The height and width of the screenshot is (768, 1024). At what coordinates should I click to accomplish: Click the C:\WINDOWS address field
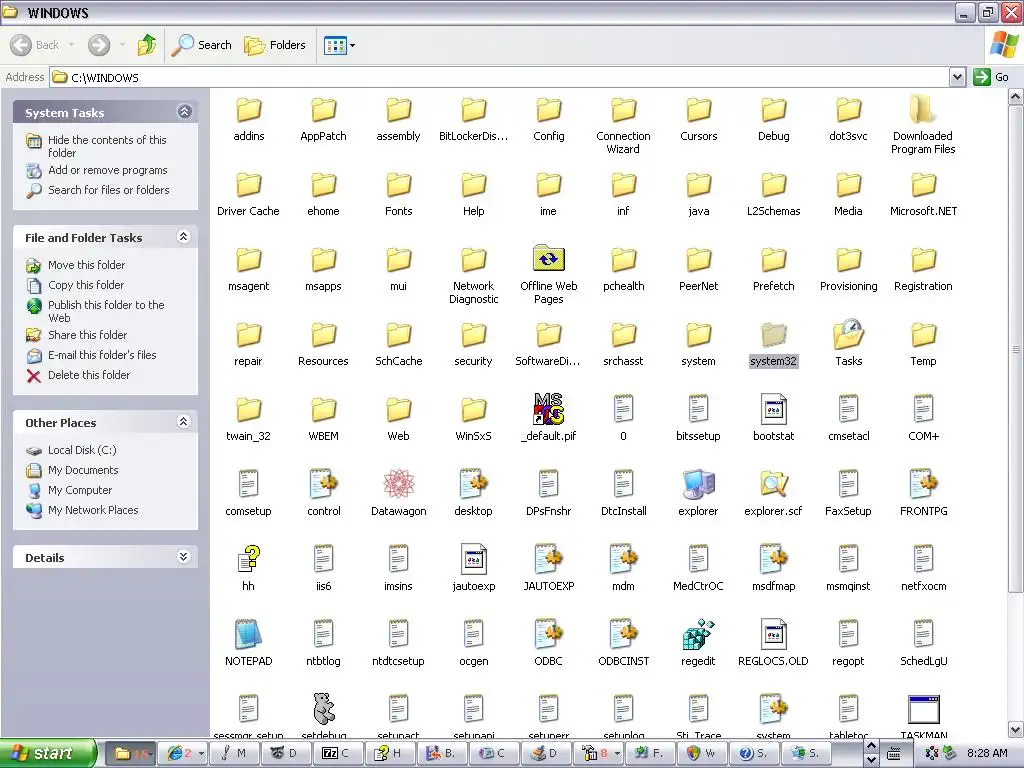coord(500,77)
